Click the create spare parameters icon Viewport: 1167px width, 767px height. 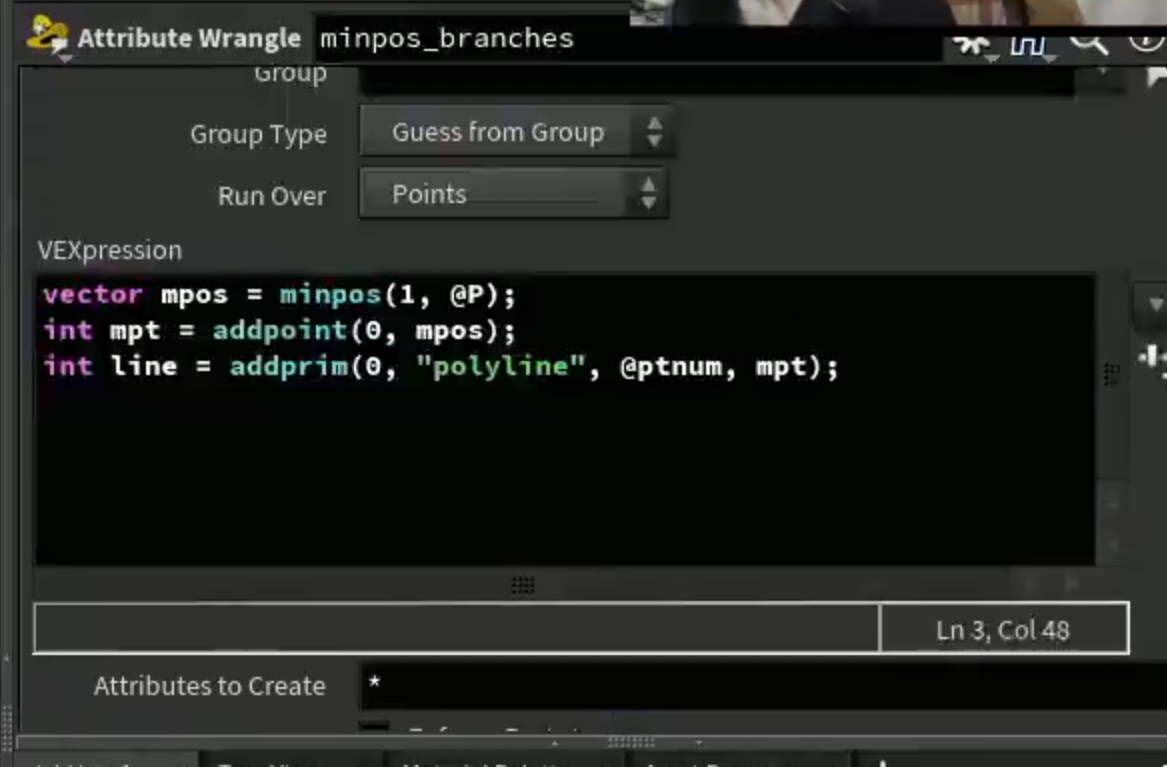[1152, 358]
